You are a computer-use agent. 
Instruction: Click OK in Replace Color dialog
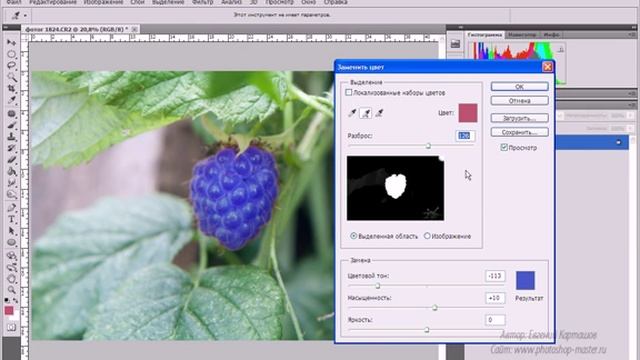tap(519, 87)
